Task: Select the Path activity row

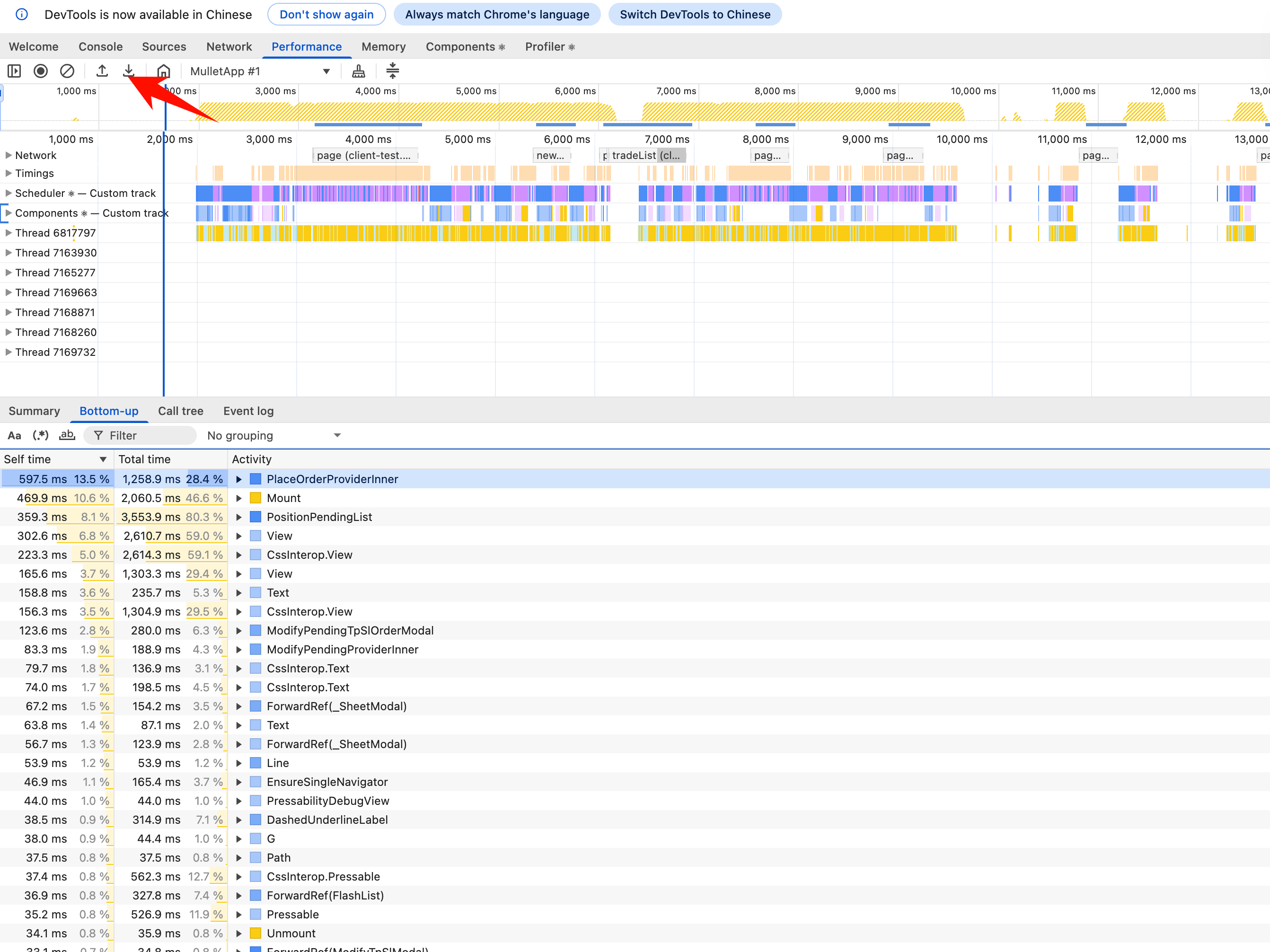Action: (x=635, y=858)
